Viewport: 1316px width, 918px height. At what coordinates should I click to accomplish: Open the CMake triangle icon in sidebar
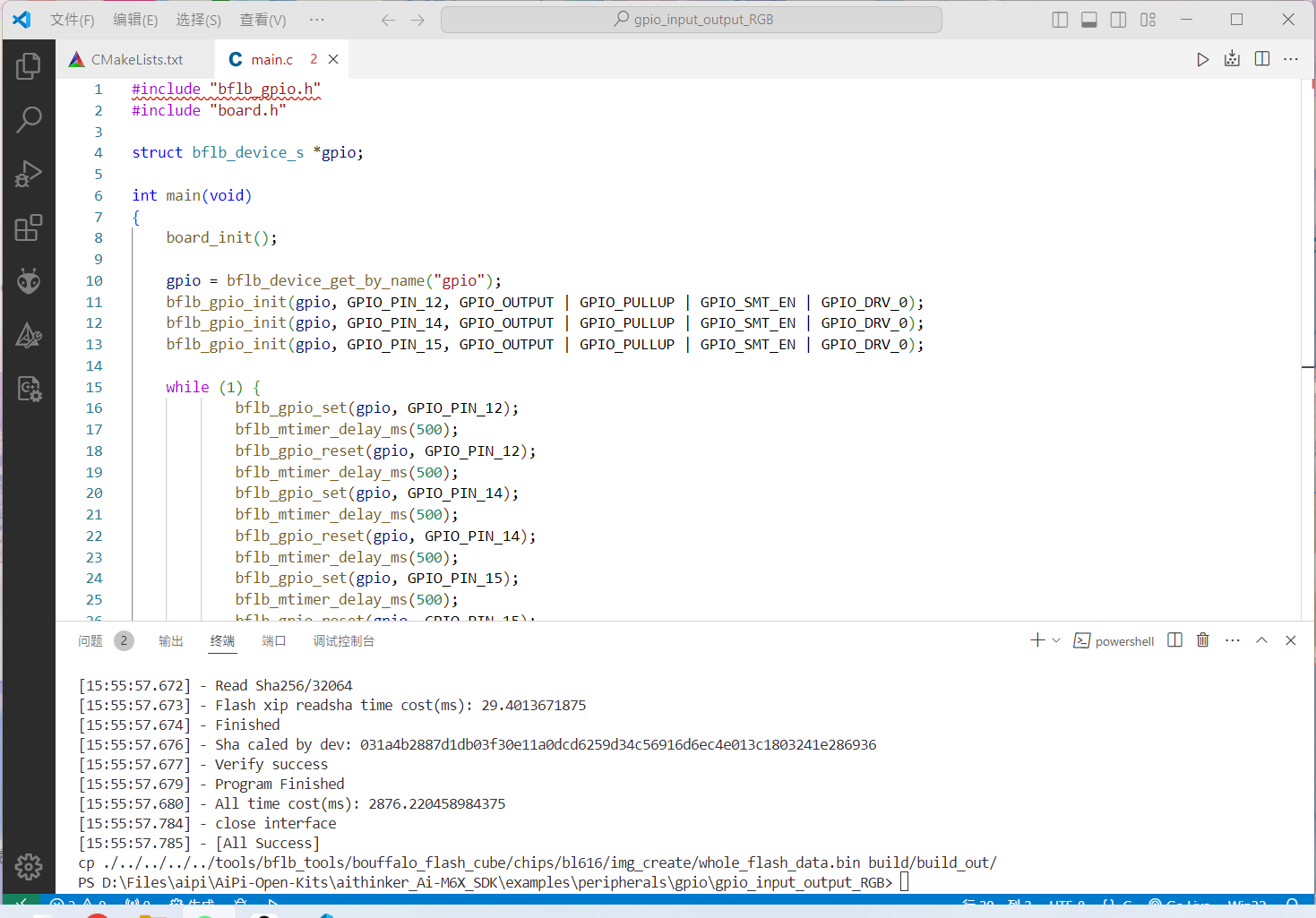coord(29,335)
